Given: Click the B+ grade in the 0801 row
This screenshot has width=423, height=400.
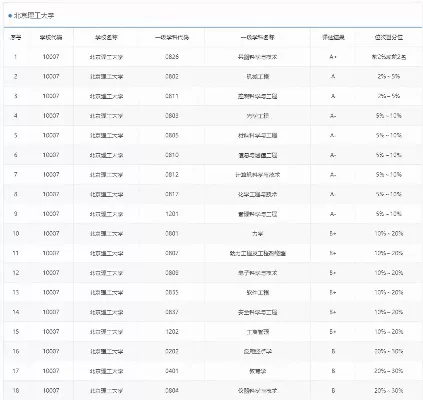Looking at the screenshot, I should tap(333, 234).
